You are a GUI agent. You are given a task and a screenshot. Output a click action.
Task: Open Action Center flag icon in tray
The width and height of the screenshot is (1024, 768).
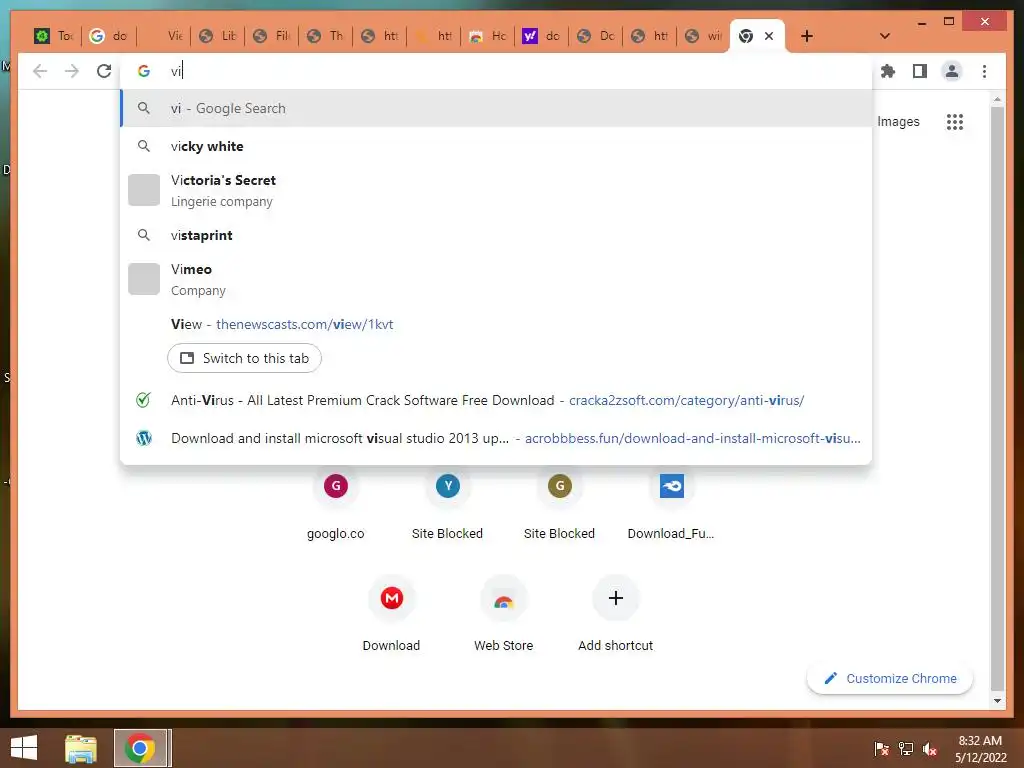(881, 749)
